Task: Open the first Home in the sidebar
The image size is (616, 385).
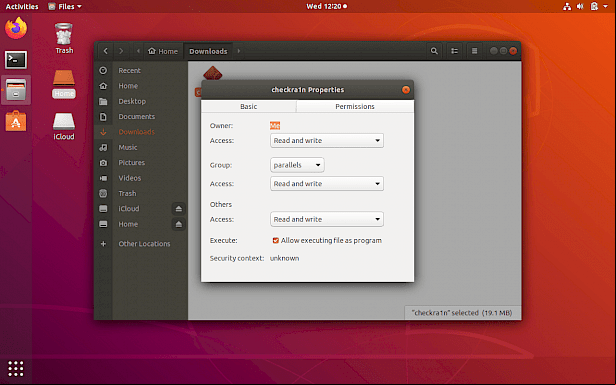Action: [x=141, y=86]
